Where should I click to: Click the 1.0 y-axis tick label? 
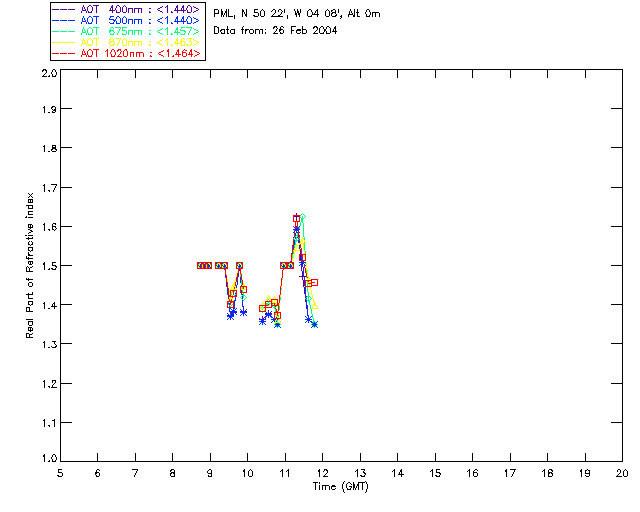pyautogui.click(x=49, y=458)
